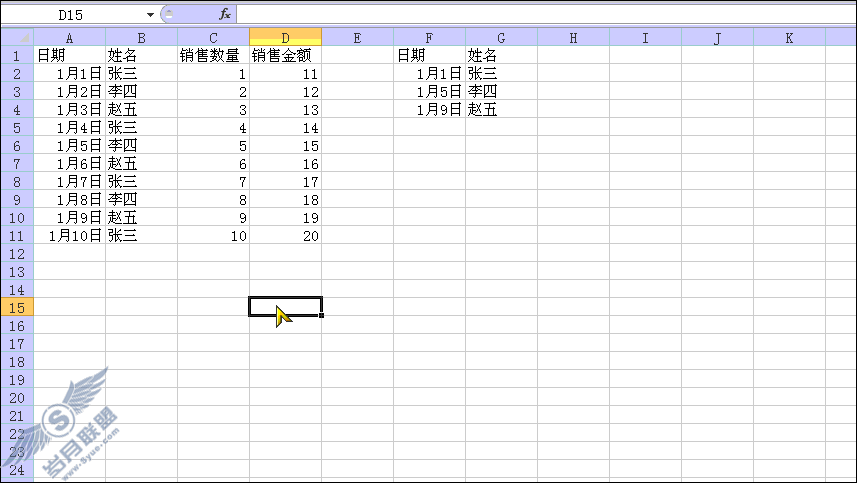Select column F header
857x483 pixels.
(430, 38)
